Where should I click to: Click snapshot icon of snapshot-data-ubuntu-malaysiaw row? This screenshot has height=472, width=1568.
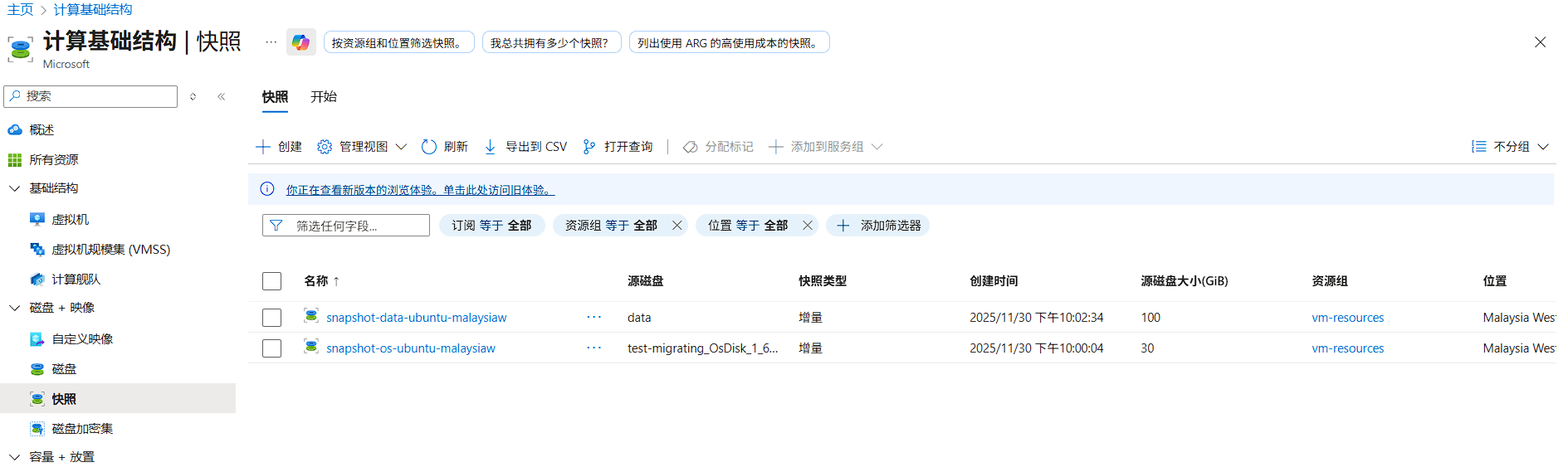click(x=311, y=315)
